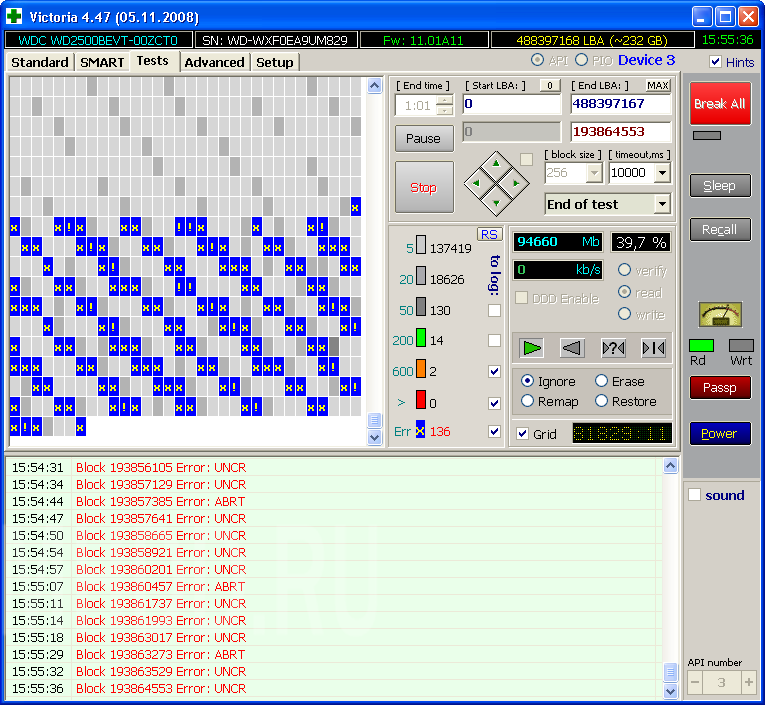Open the timeout ms dropdown

click(661, 173)
